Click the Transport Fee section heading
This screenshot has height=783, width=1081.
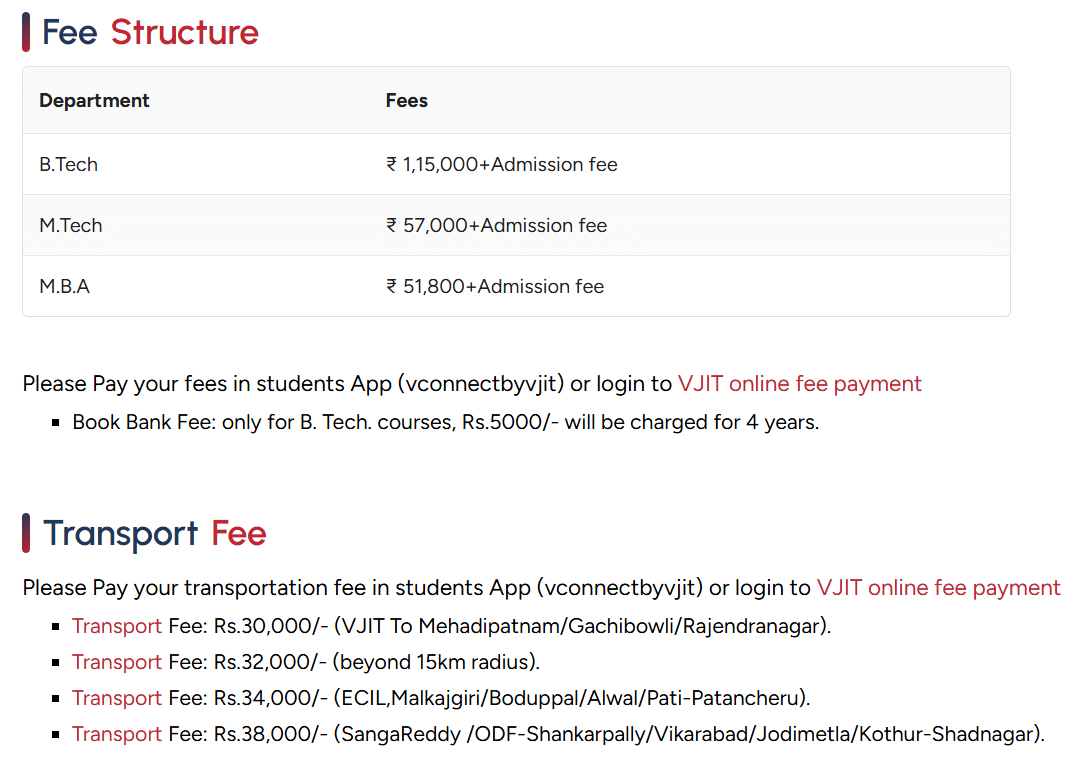pos(154,534)
